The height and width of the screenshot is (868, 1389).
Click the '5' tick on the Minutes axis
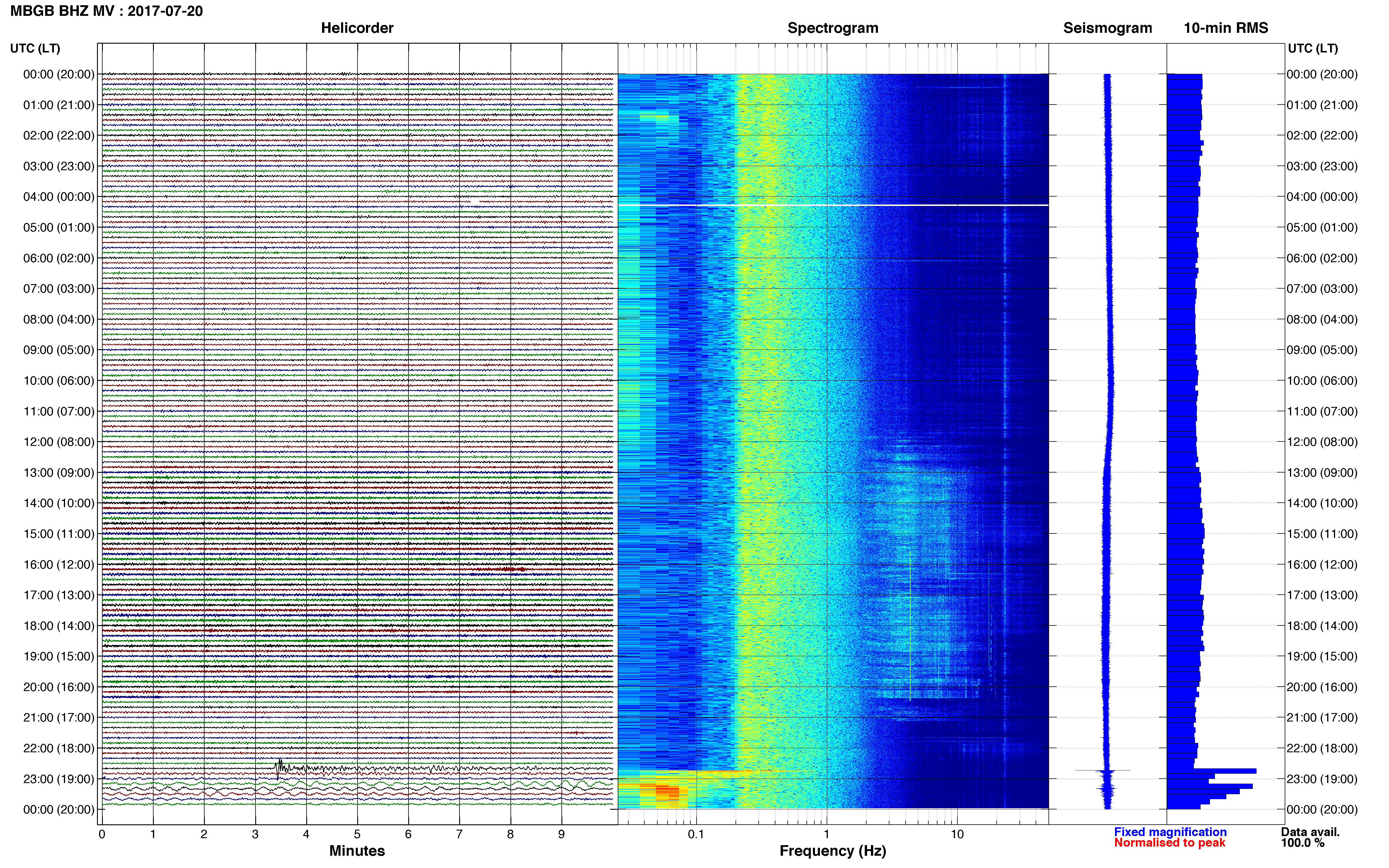click(x=357, y=835)
